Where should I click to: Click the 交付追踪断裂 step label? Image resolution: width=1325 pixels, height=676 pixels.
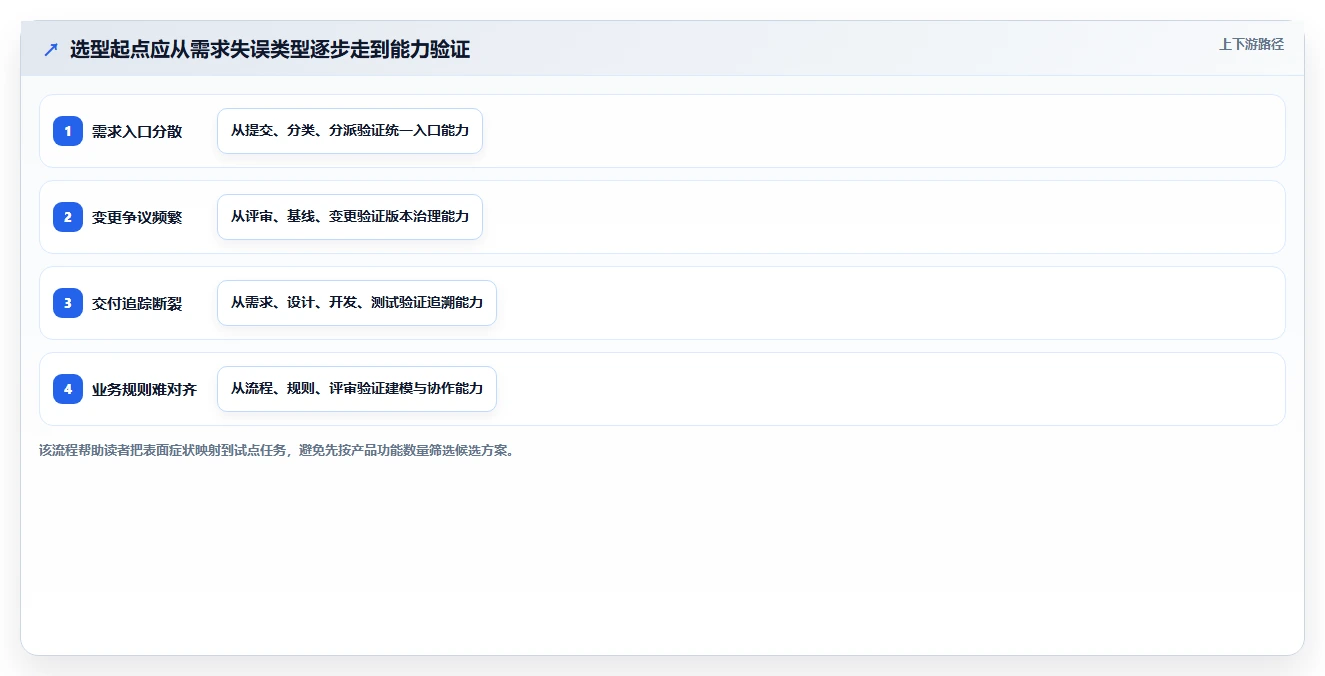pos(137,303)
